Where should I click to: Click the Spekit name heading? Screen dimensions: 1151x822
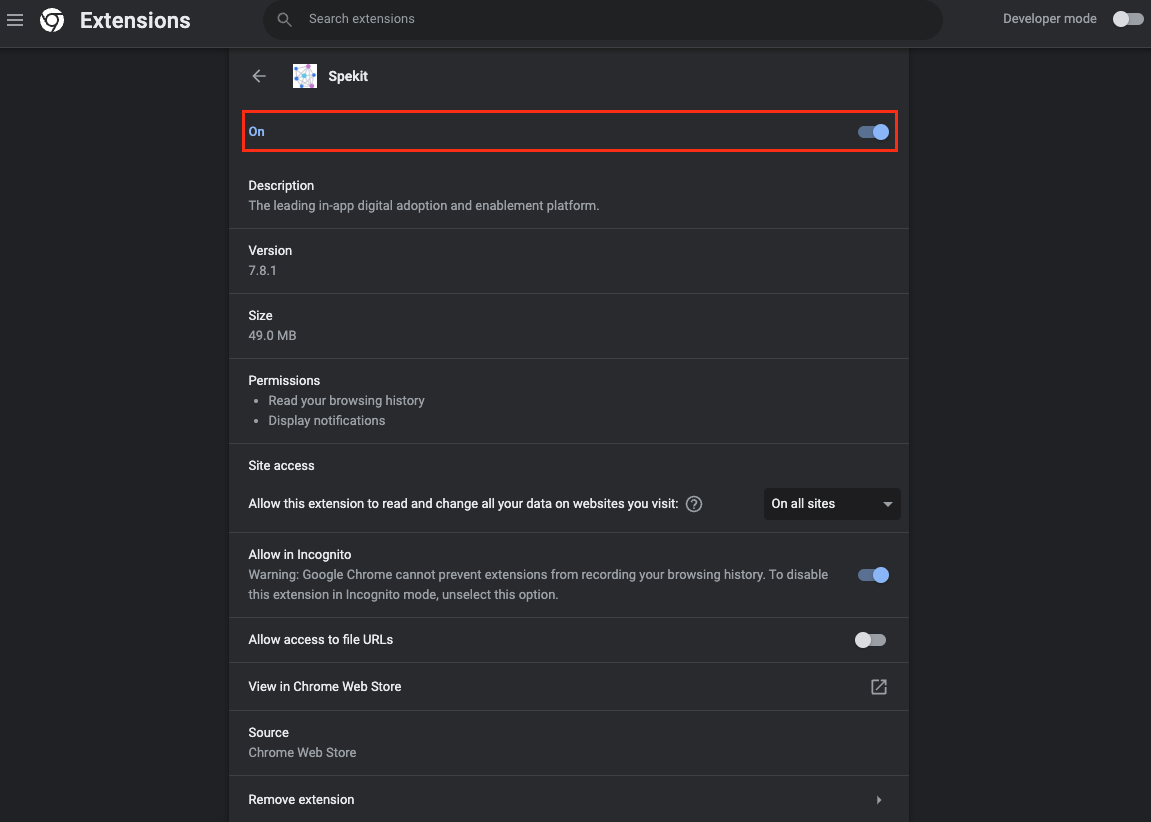pyautogui.click(x=348, y=76)
